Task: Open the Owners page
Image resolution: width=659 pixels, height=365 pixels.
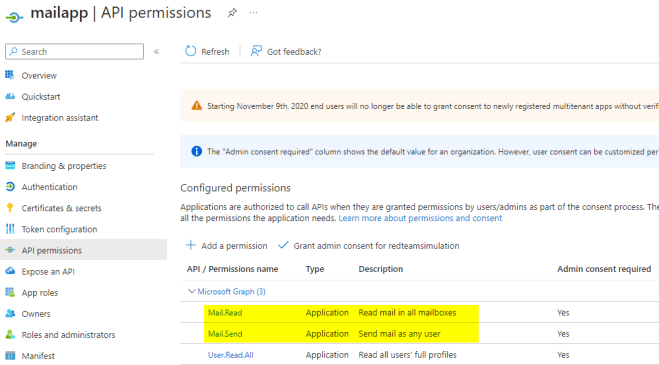Action: pos(36,314)
